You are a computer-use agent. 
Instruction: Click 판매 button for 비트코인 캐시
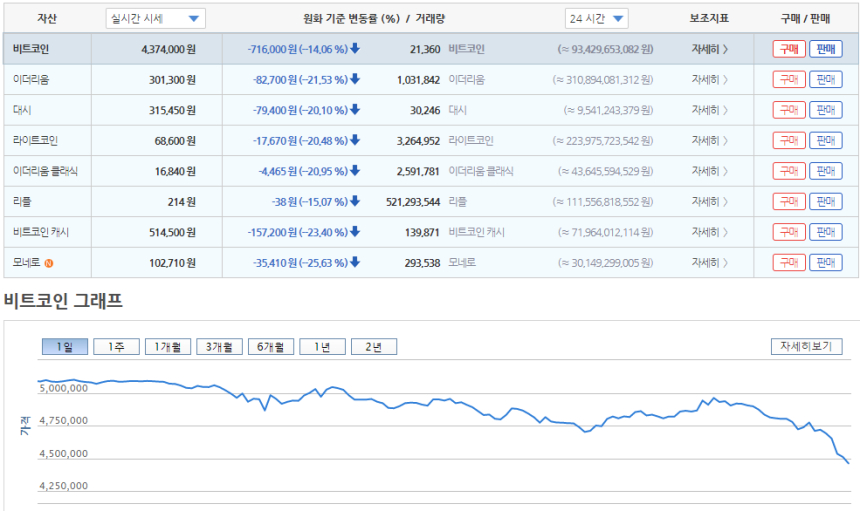tap(825, 232)
